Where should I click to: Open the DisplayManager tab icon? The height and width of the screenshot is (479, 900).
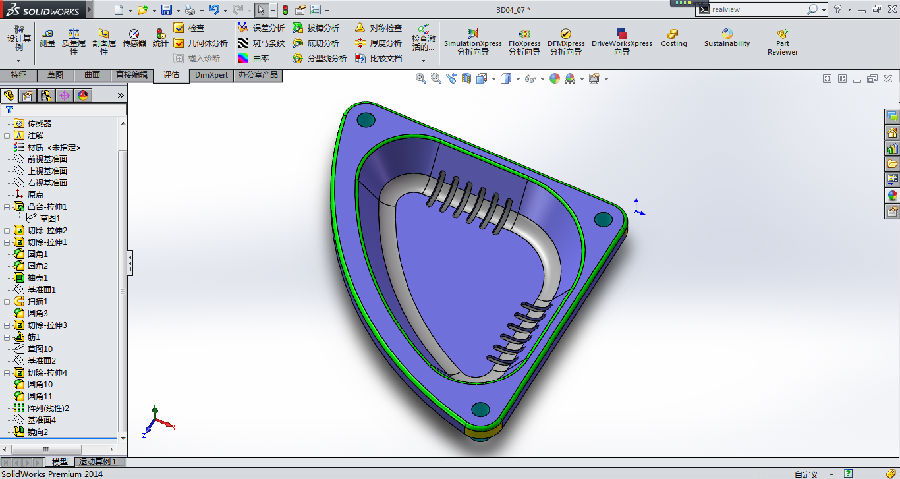(83, 95)
